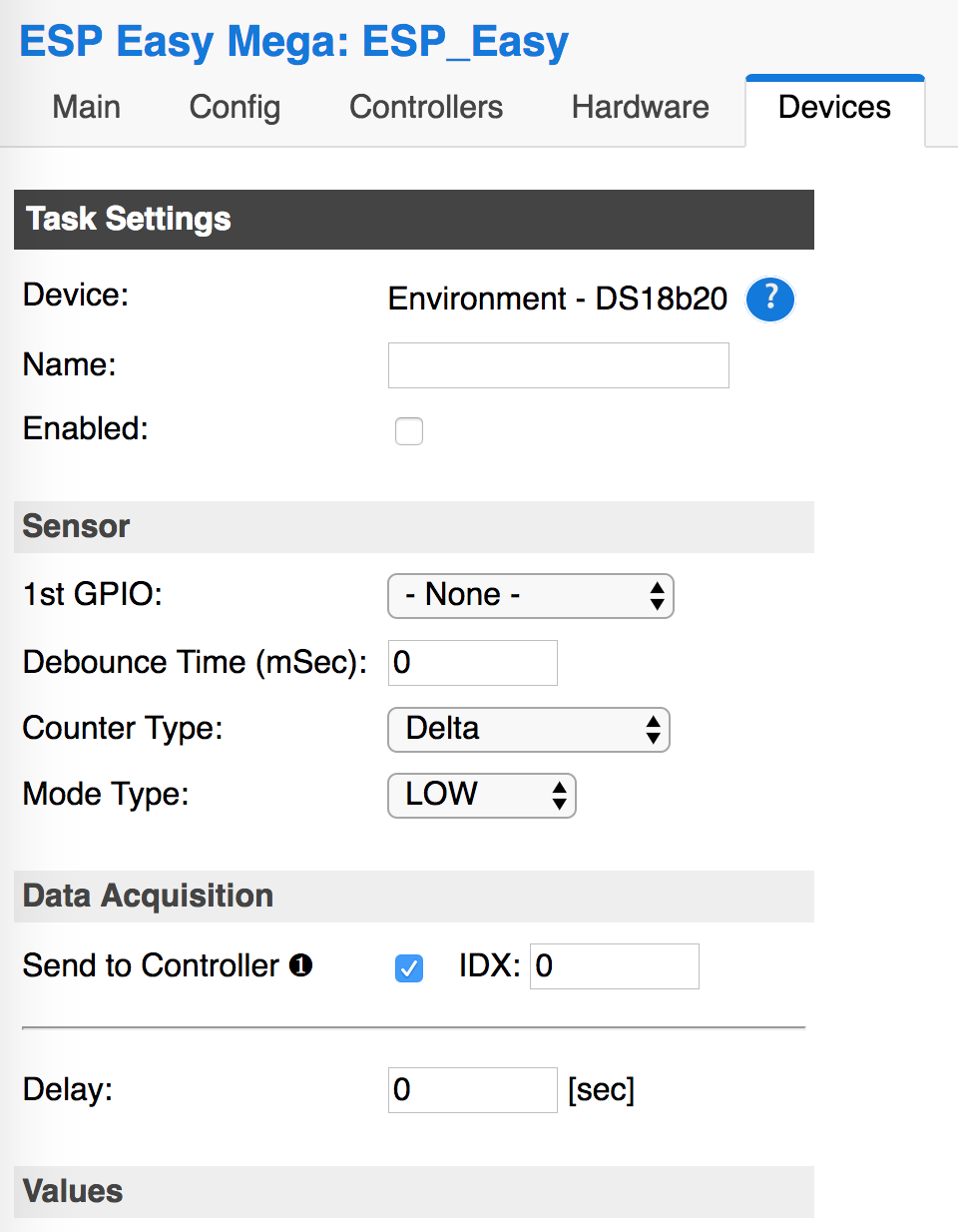Switch to the Main tab
The image size is (958, 1232).
tap(86, 107)
